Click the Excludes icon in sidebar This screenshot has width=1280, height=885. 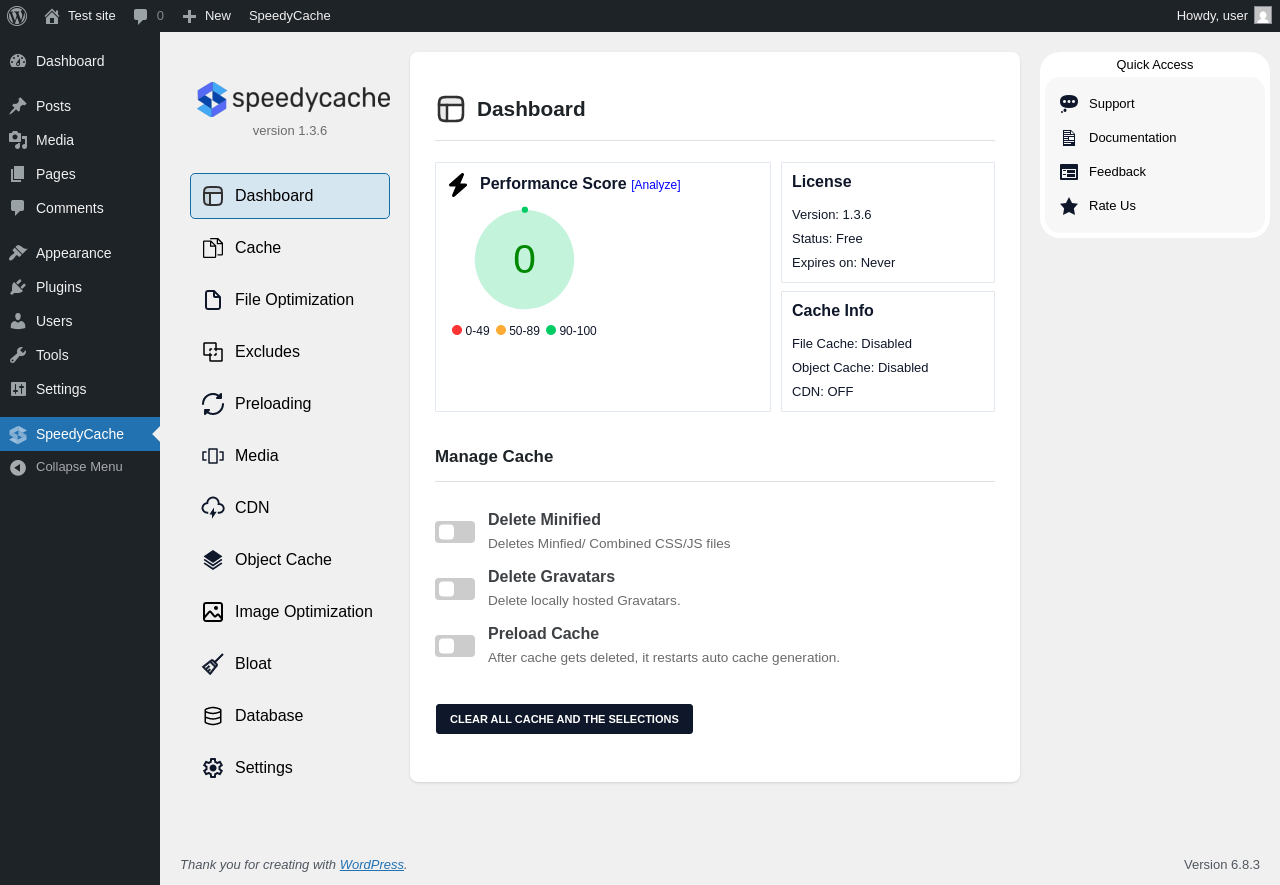[x=213, y=352]
